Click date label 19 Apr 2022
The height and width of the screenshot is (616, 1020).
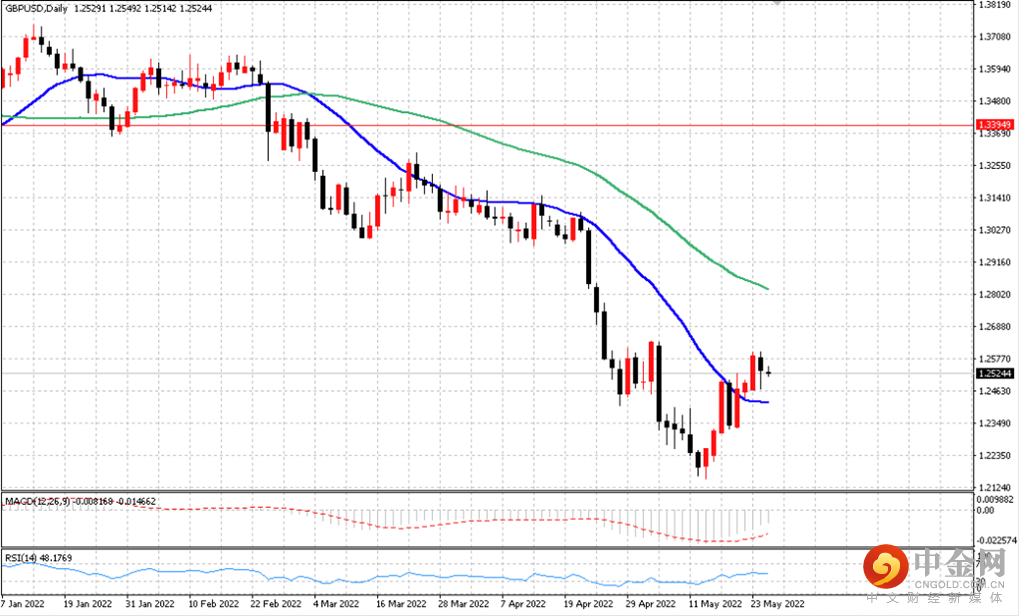pos(588,604)
